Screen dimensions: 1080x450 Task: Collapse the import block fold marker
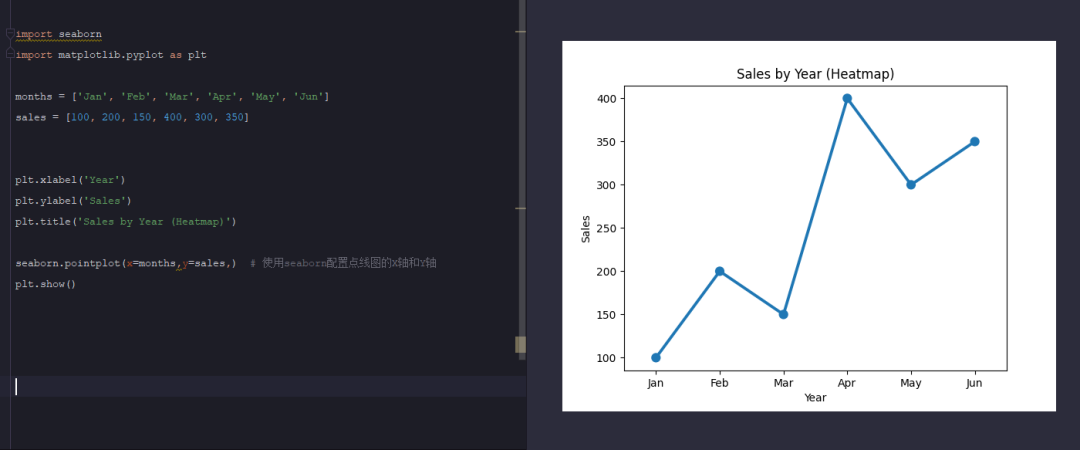click(9, 34)
